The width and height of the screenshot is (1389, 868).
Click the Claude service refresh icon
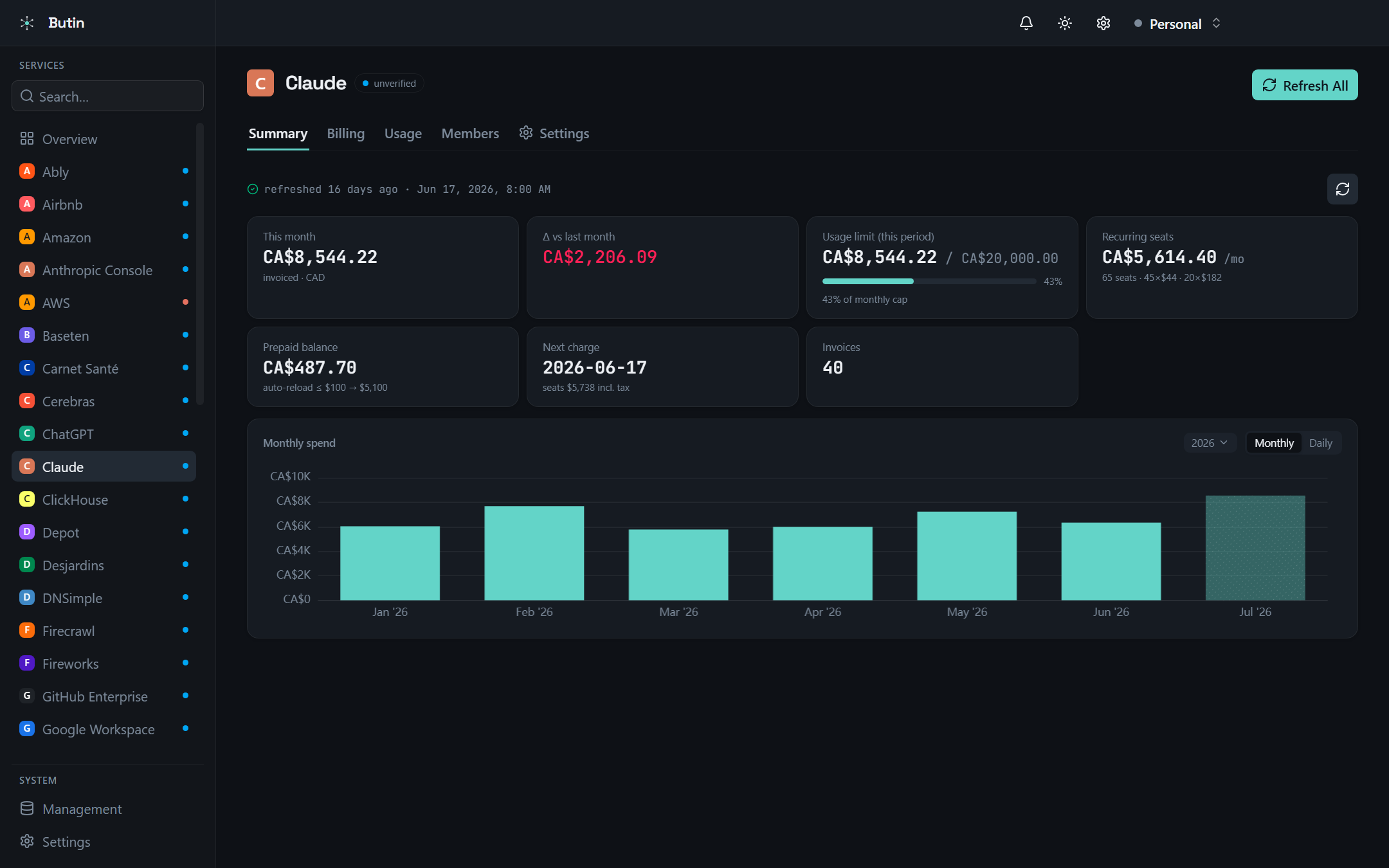click(1343, 189)
